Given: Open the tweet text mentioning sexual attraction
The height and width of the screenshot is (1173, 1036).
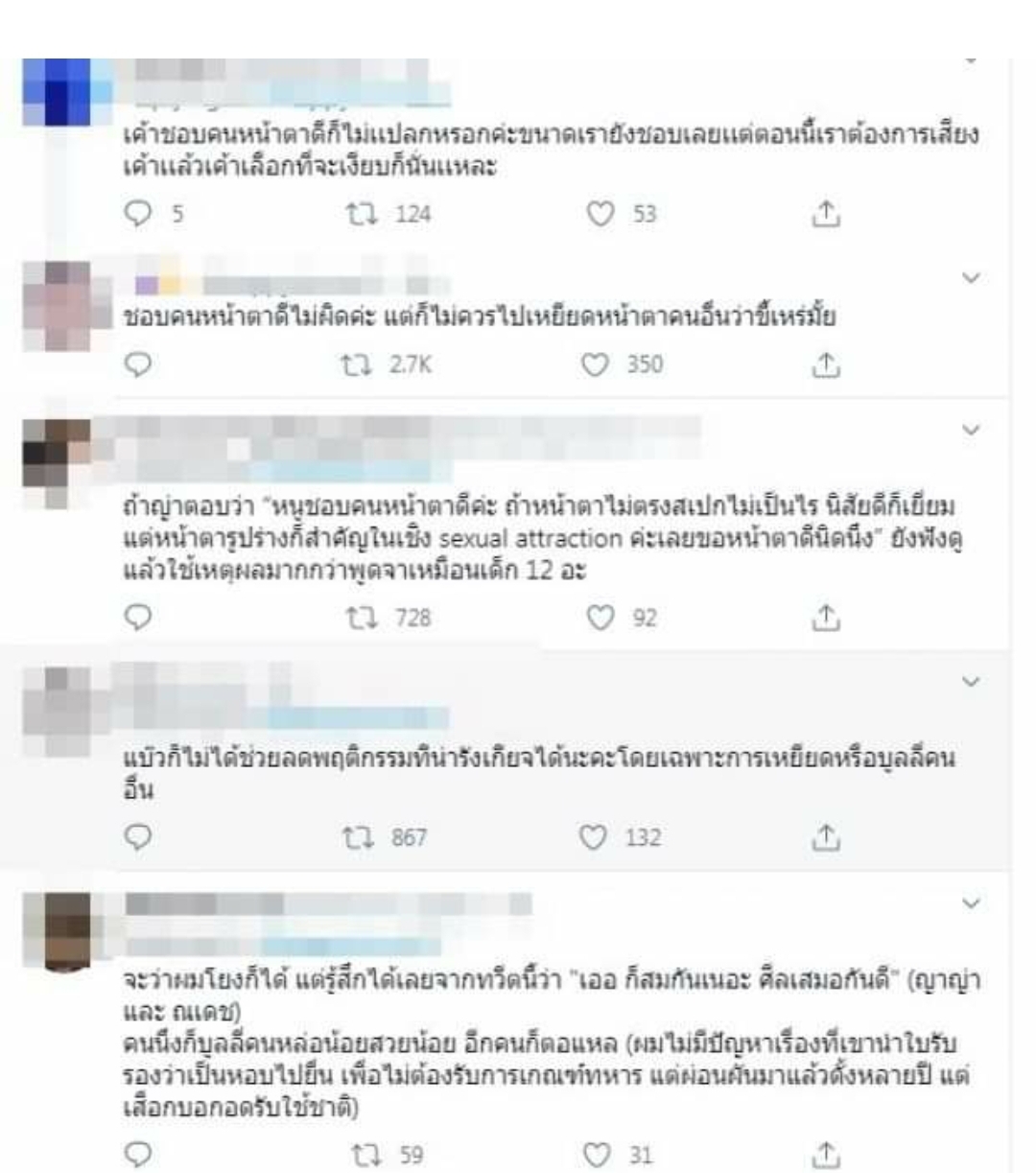Looking at the screenshot, I should pos(544,537).
